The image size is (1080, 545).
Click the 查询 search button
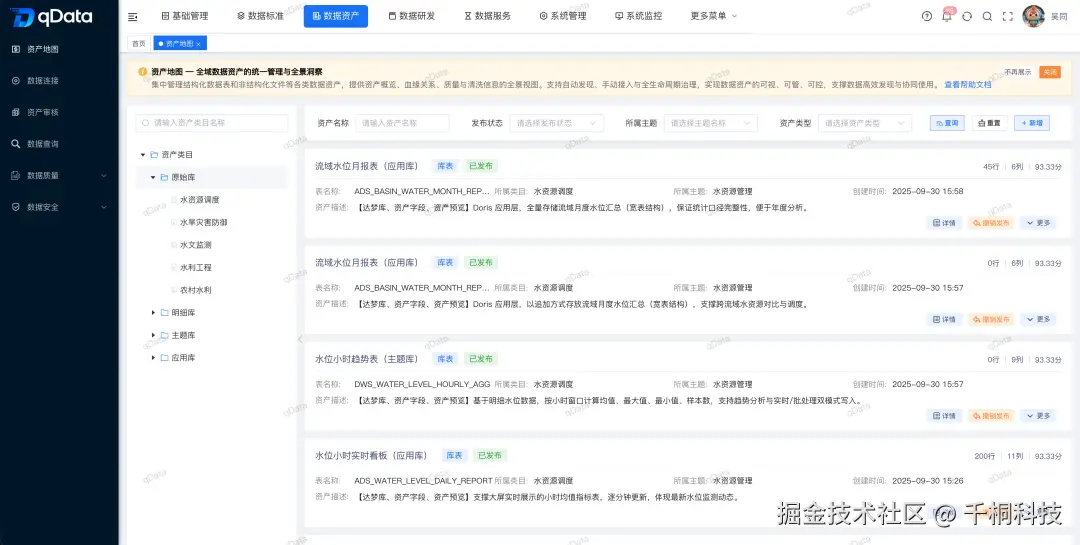click(947, 123)
